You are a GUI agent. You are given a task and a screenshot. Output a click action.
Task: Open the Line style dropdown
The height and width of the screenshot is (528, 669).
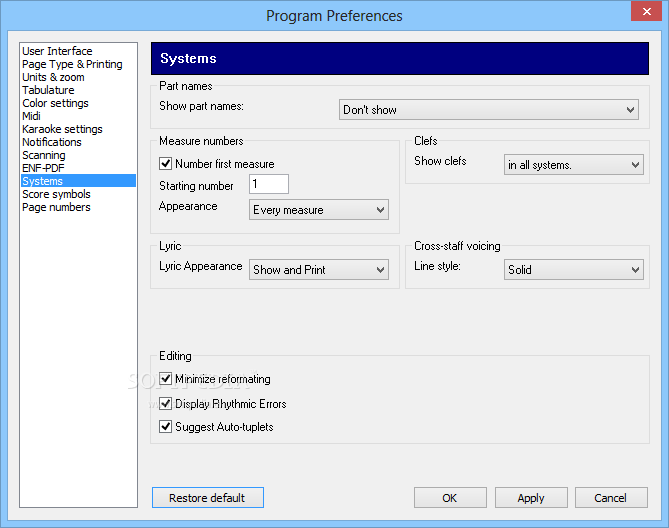tap(573, 270)
